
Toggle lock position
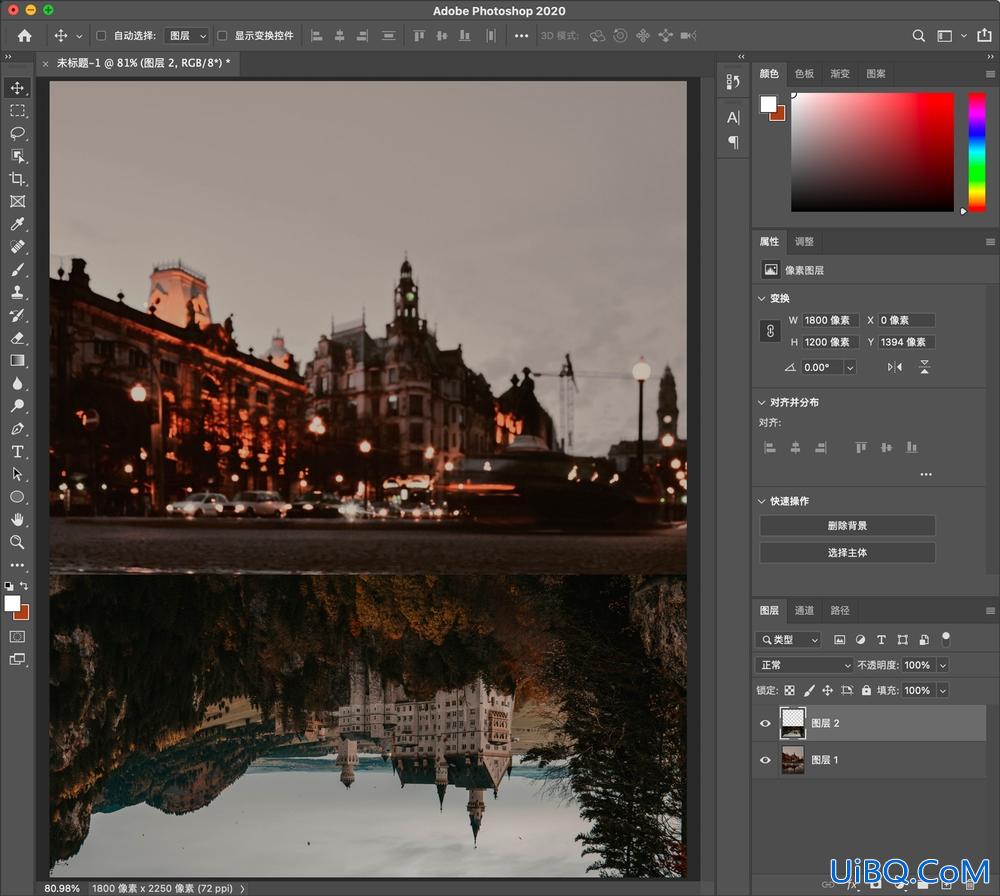(x=827, y=691)
